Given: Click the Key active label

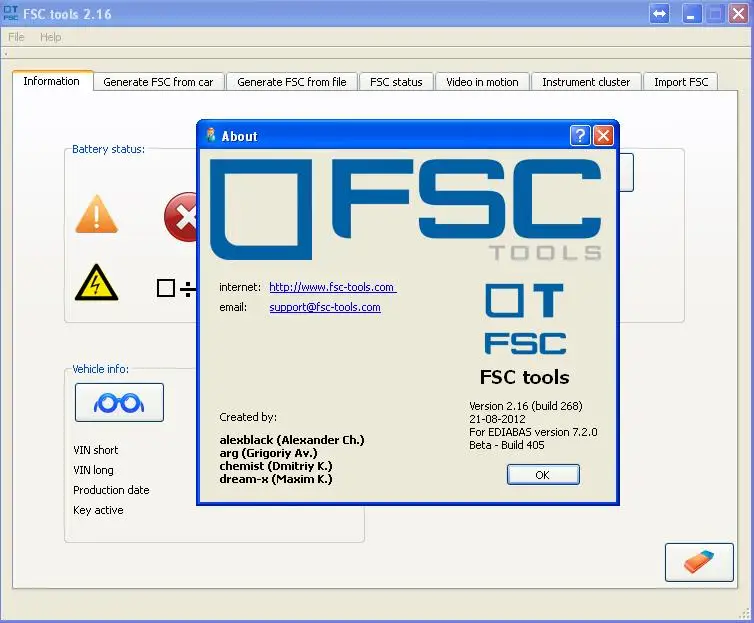Looking at the screenshot, I should click(98, 511).
